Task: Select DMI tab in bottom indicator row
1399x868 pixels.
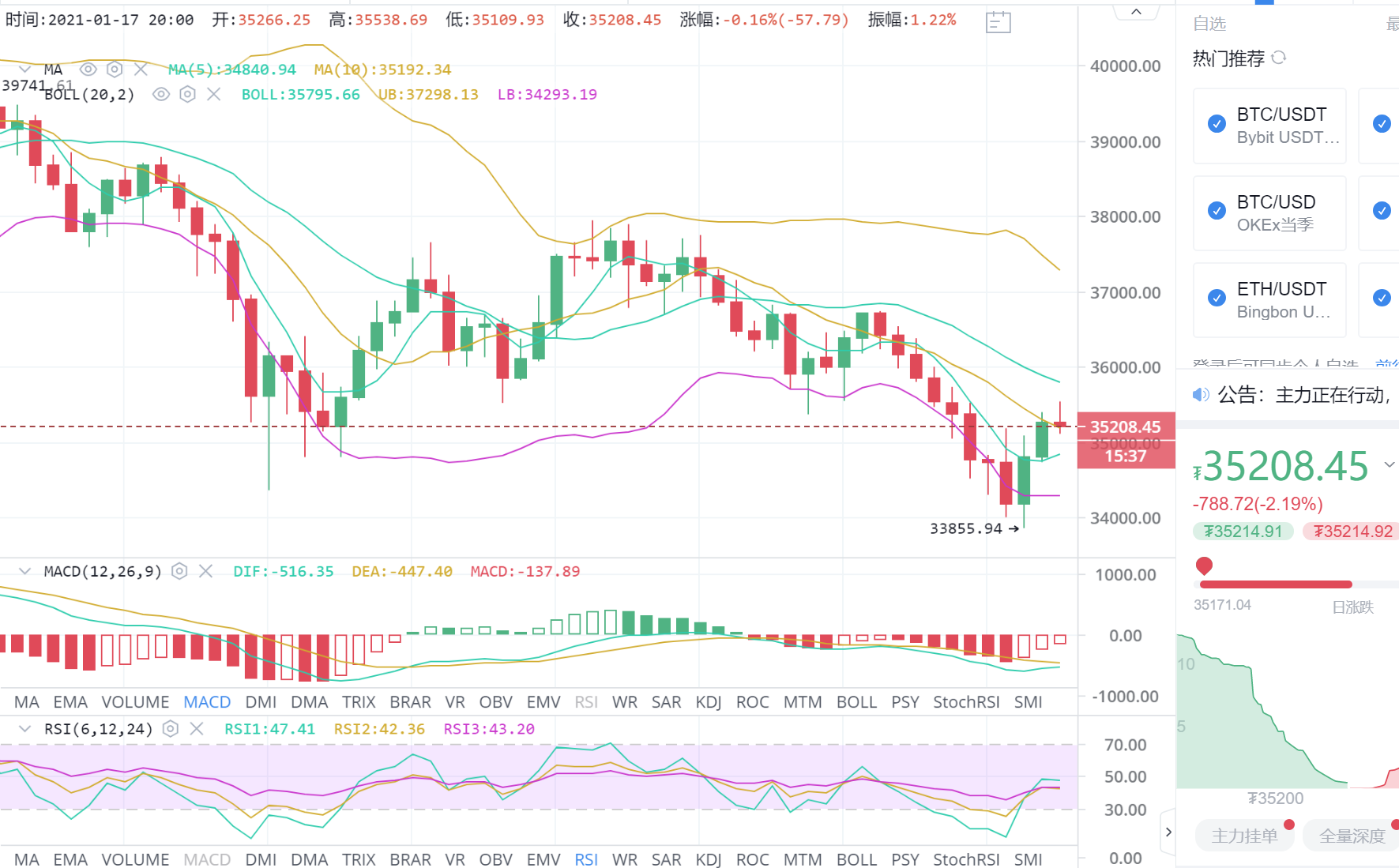Action: pyautogui.click(x=261, y=859)
